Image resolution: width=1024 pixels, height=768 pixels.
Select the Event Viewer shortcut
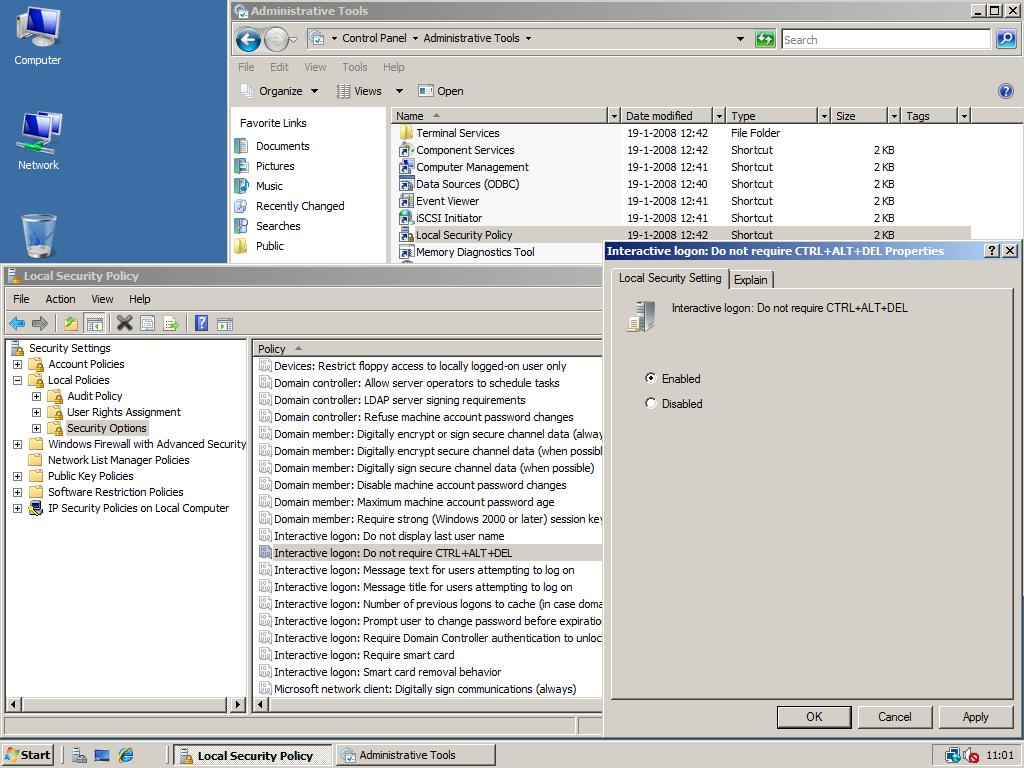(x=447, y=201)
